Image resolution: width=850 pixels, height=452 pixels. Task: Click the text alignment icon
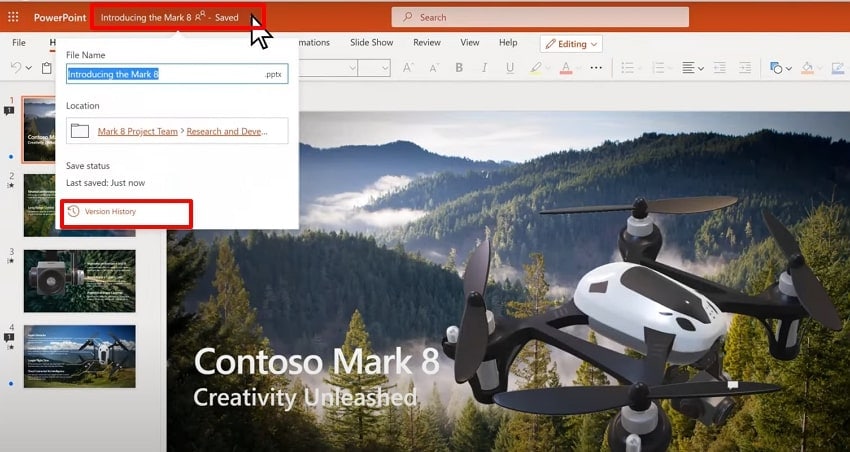[x=688, y=68]
